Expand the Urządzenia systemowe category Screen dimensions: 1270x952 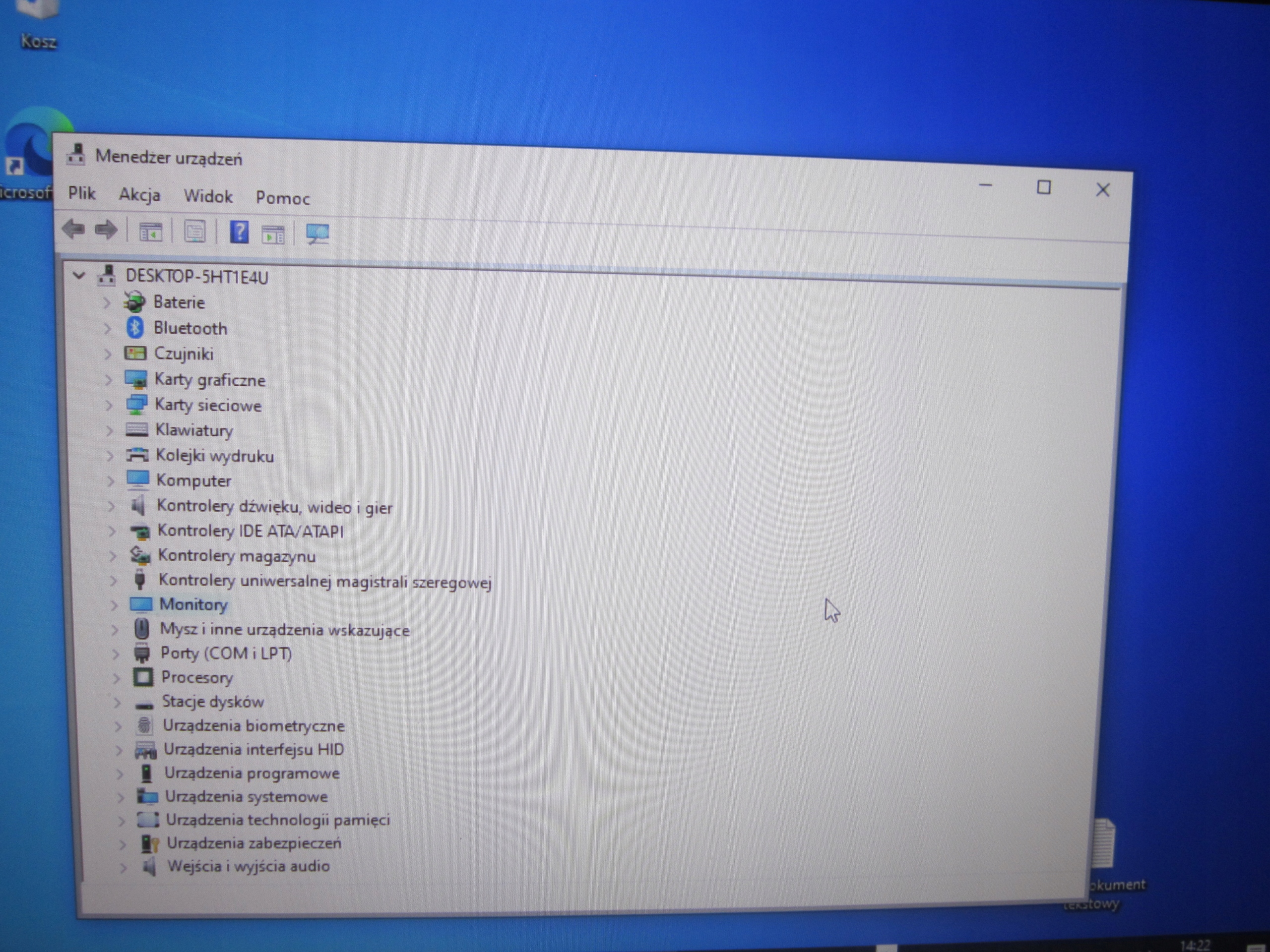(121, 797)
